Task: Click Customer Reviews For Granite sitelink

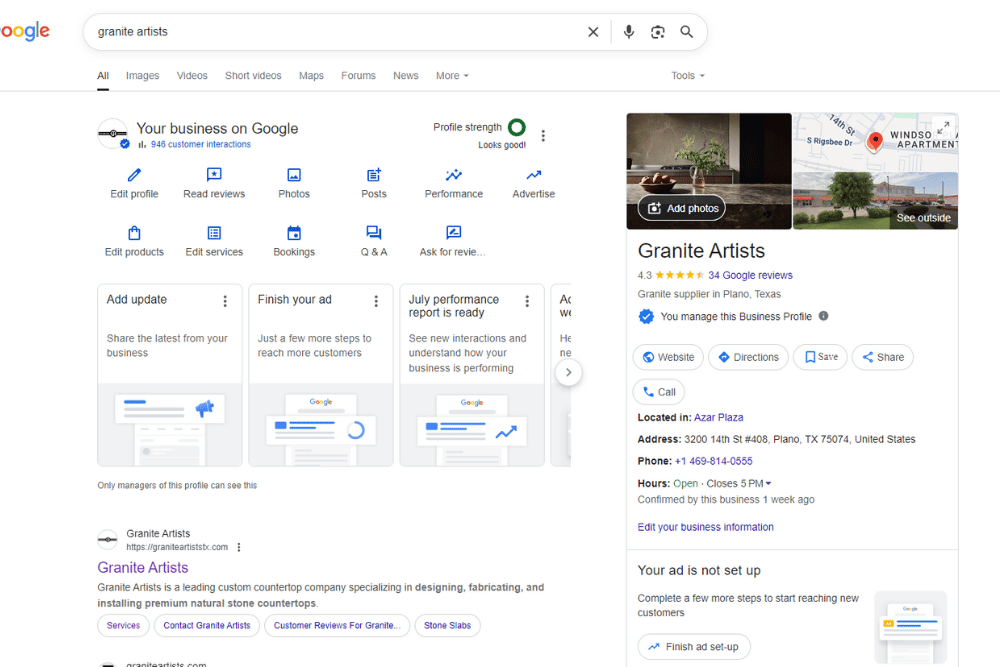Action: (x=337, y=626)
